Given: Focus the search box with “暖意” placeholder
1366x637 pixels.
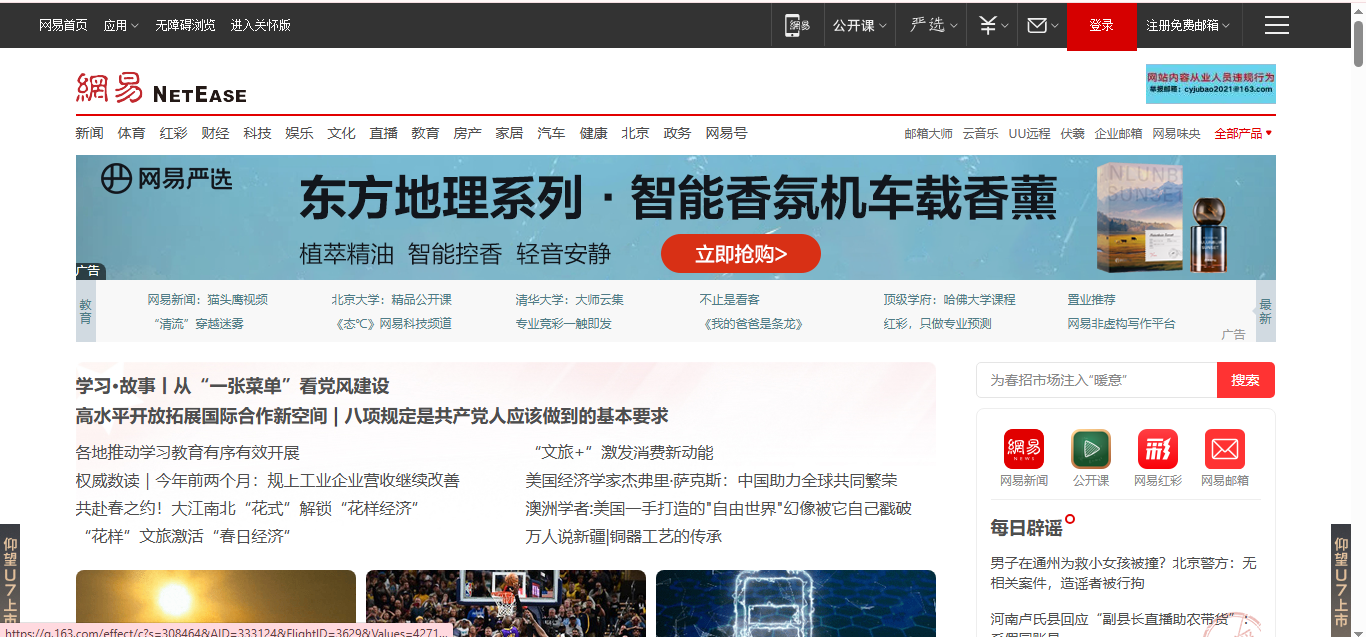Looking at the screenshot, I should (1096, 380).
